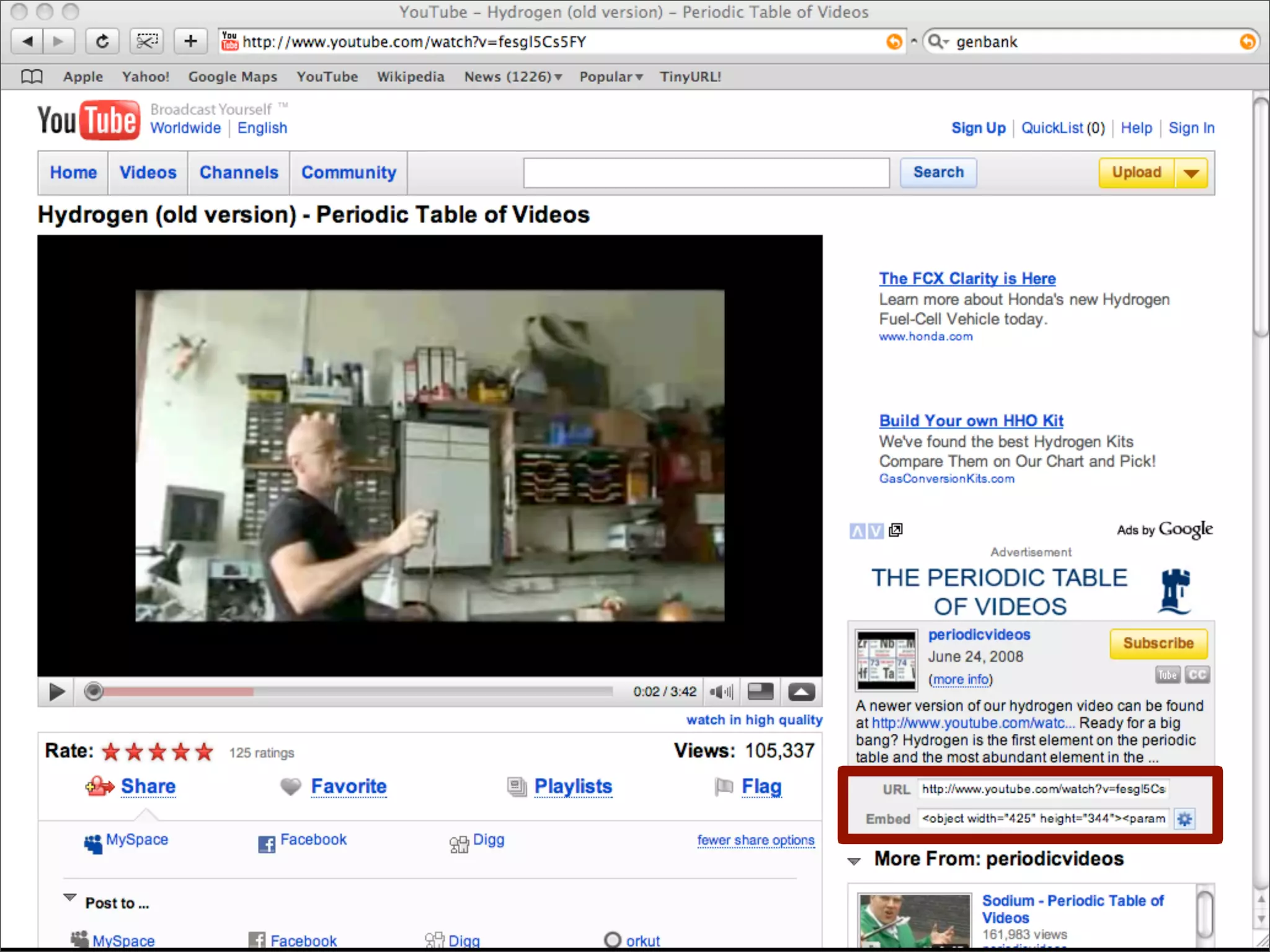
Task: Rate video with the fifth star
Action: coord(204,752)
